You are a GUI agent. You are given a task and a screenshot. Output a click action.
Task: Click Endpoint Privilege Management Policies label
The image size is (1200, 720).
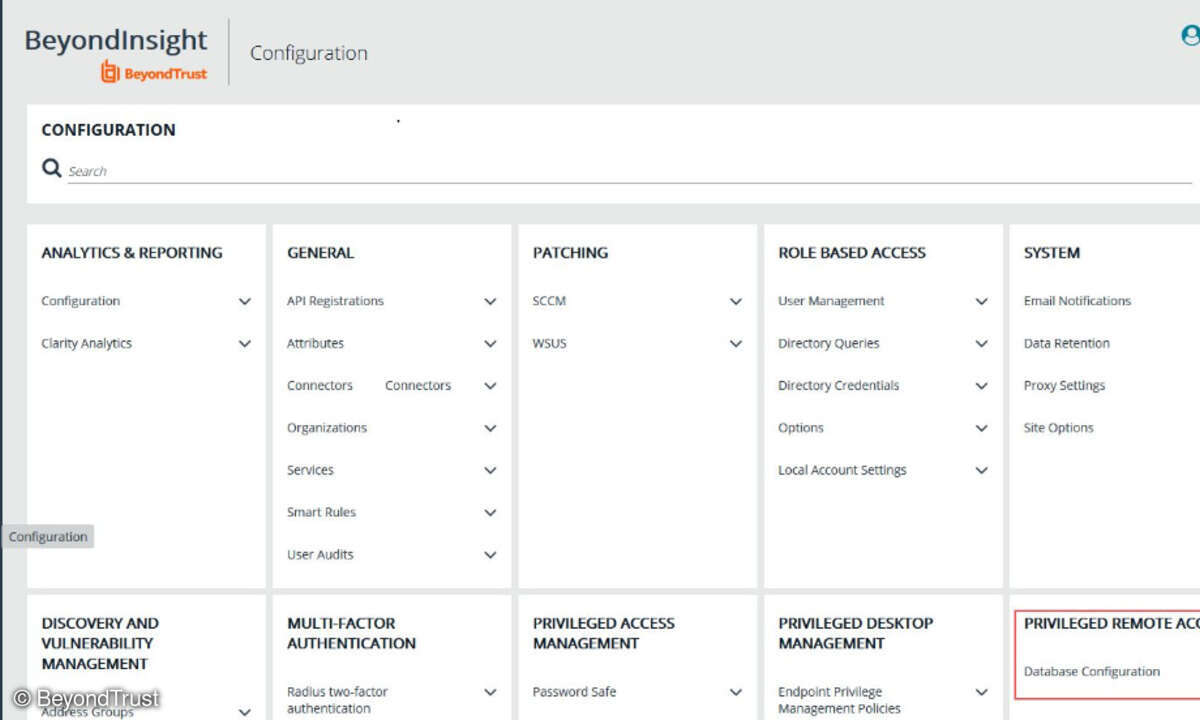pos(839,700)
